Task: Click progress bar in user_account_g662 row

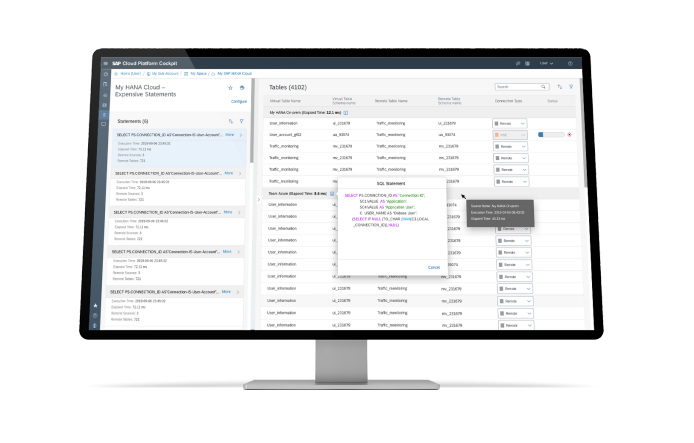Action: point(551,135)
